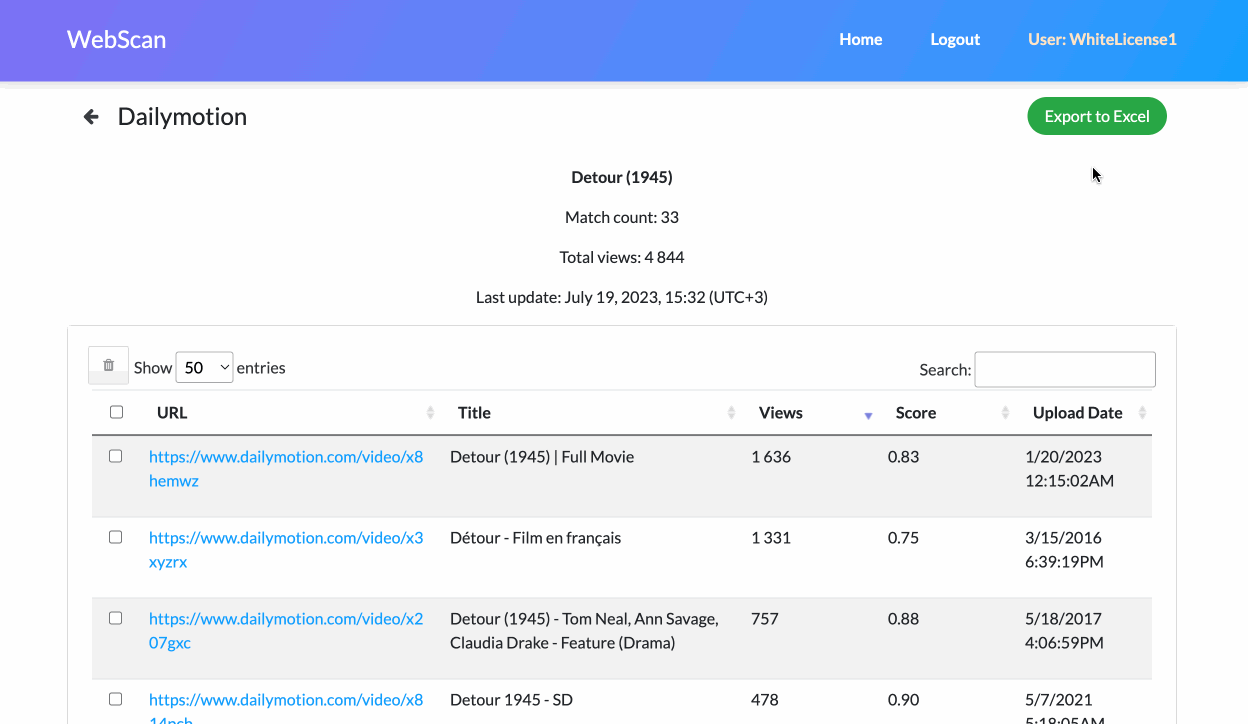
Task: Click inside the Search field
Action: pos(1064,369)
